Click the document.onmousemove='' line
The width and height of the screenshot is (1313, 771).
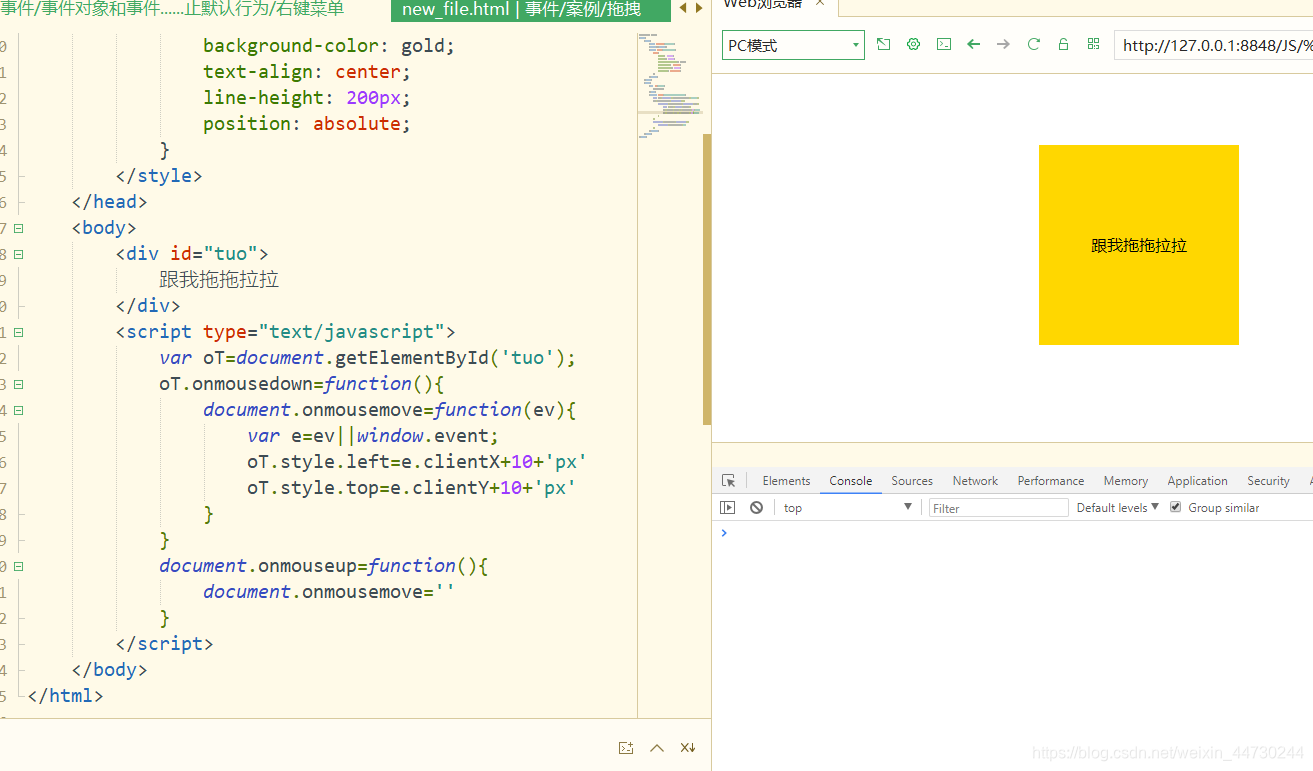329,592
